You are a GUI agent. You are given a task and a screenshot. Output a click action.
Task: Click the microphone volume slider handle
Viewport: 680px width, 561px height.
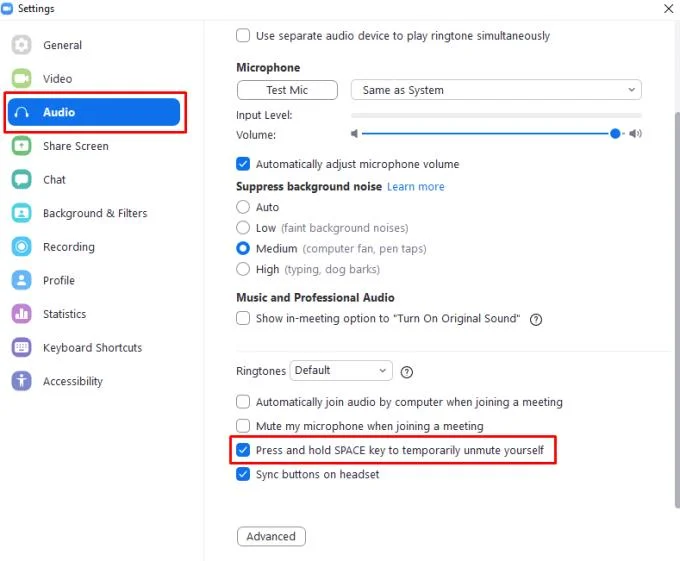615,134
